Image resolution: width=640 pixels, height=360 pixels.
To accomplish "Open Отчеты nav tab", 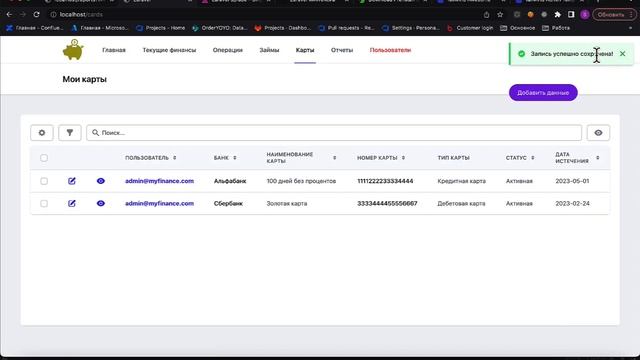I will click(x=342, y=50).
